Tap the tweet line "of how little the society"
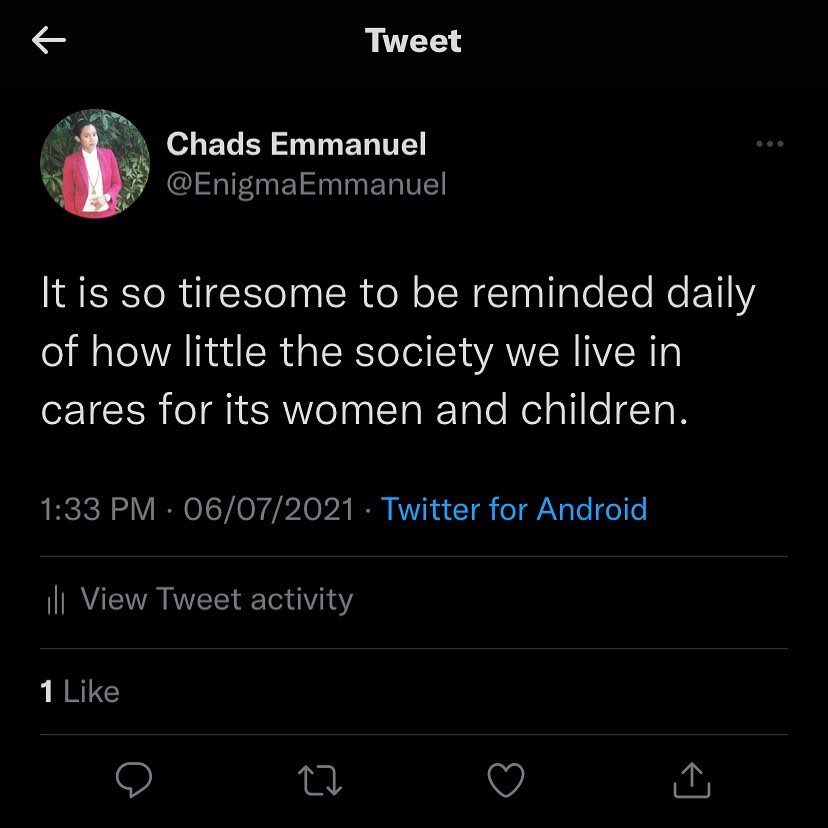Screen dimensions: 828x828 click(360, 353)
